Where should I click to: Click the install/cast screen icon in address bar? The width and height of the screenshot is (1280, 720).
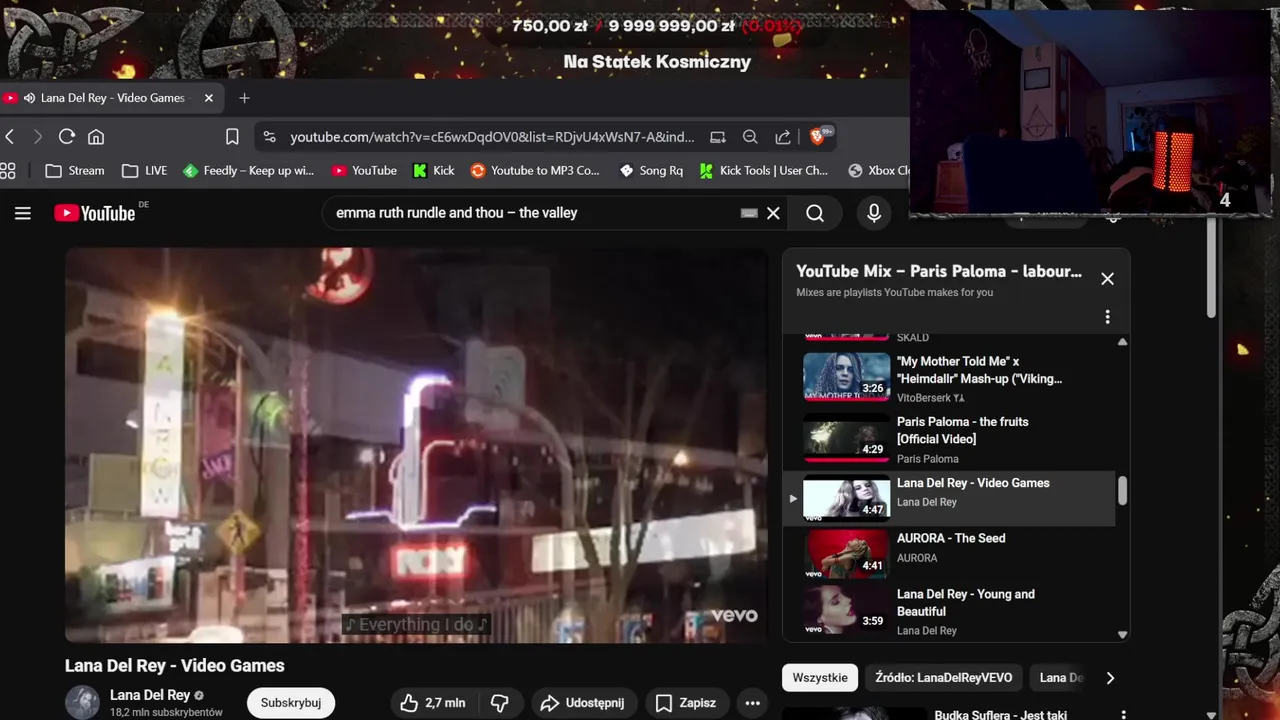[x=718, y=137]
